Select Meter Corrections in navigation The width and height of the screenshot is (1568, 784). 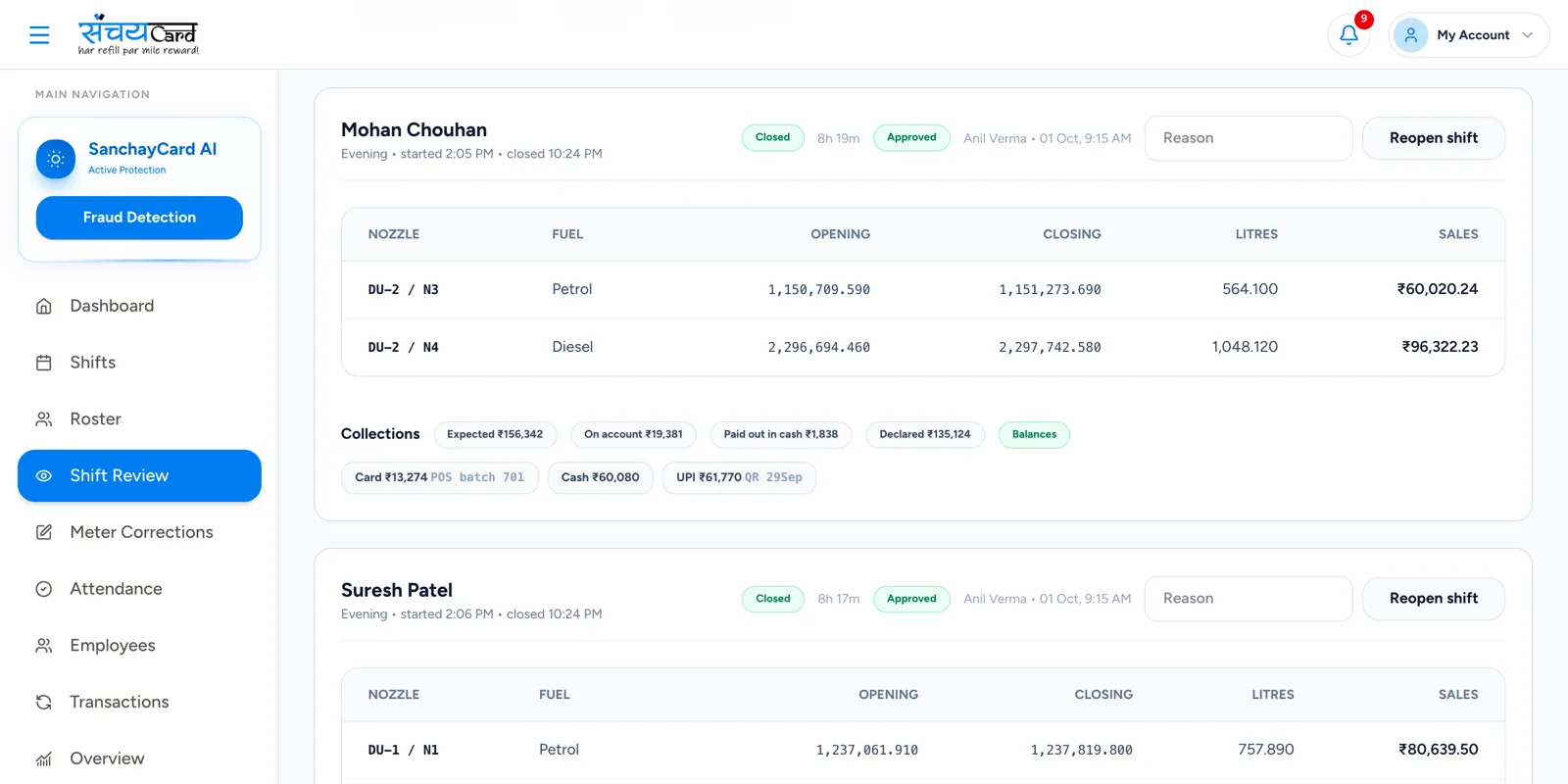pos(139,532)
